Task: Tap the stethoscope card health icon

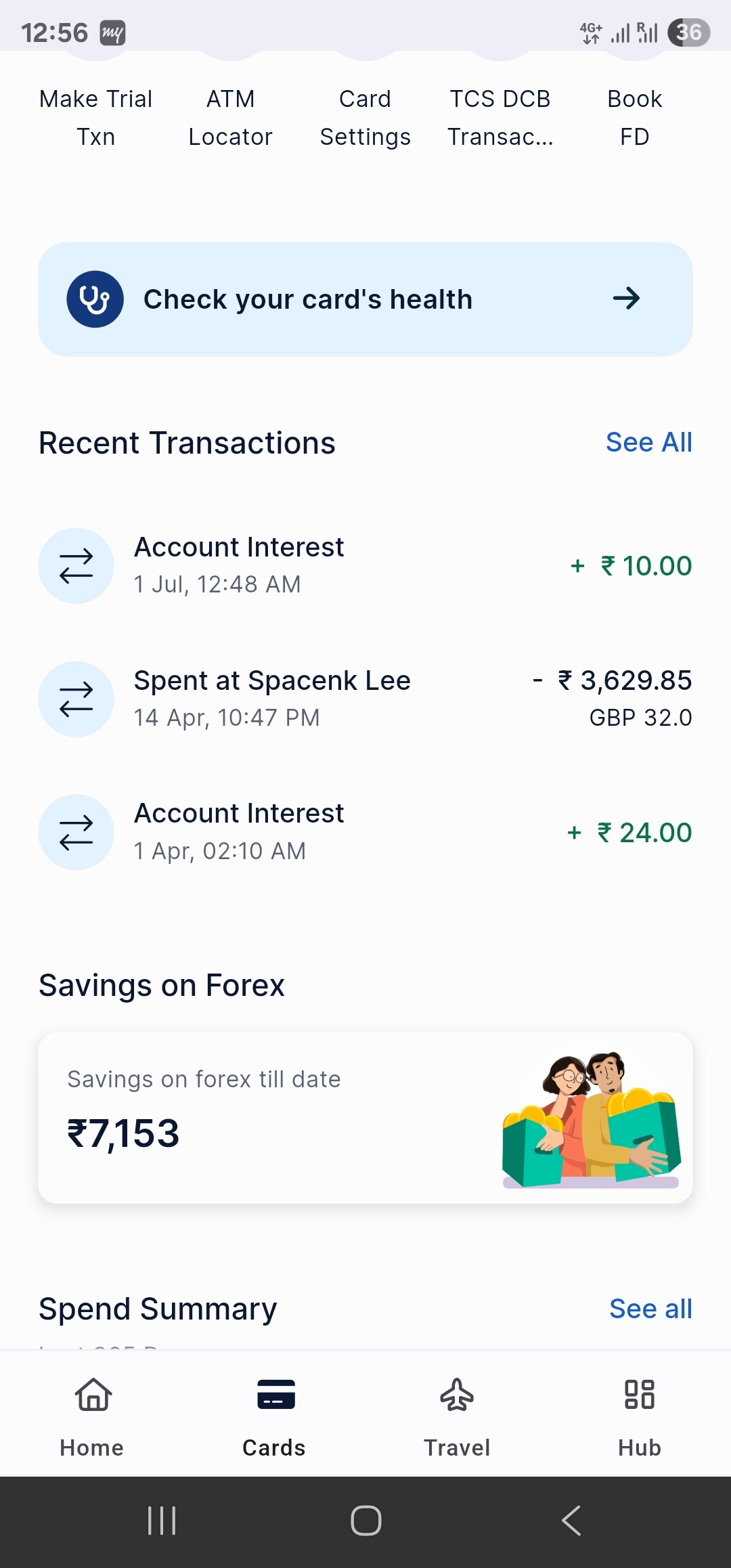Action: tap(95, 299)
